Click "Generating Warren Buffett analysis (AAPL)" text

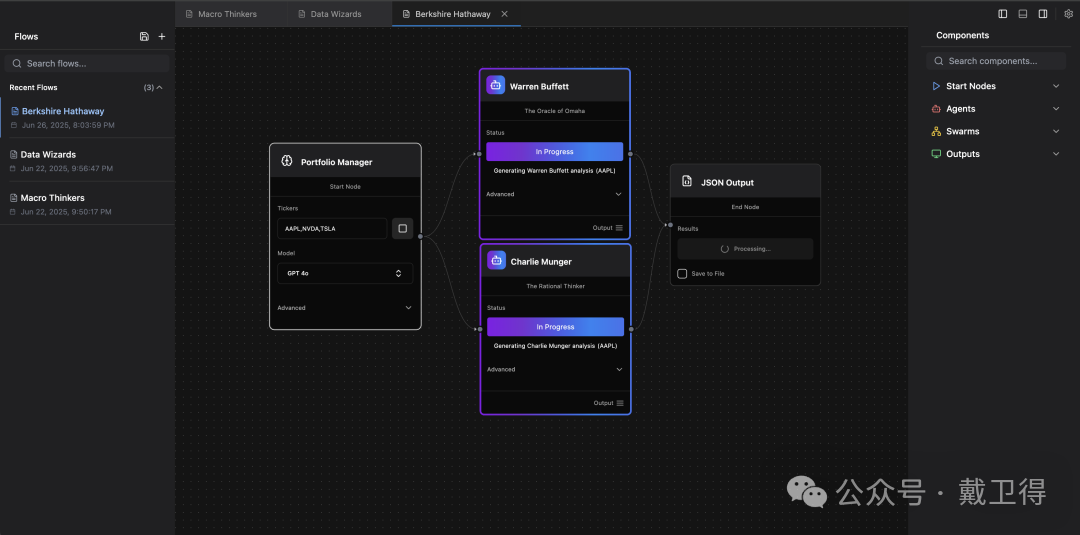[554, 170]
